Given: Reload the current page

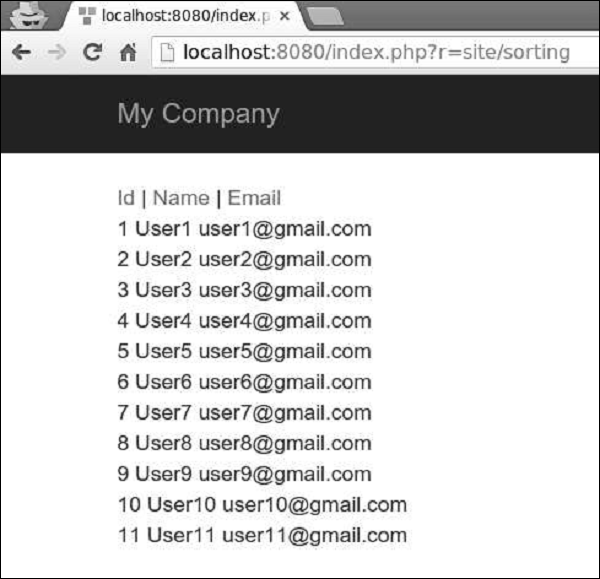Looking at the screenshot, I should coord(93,53).
